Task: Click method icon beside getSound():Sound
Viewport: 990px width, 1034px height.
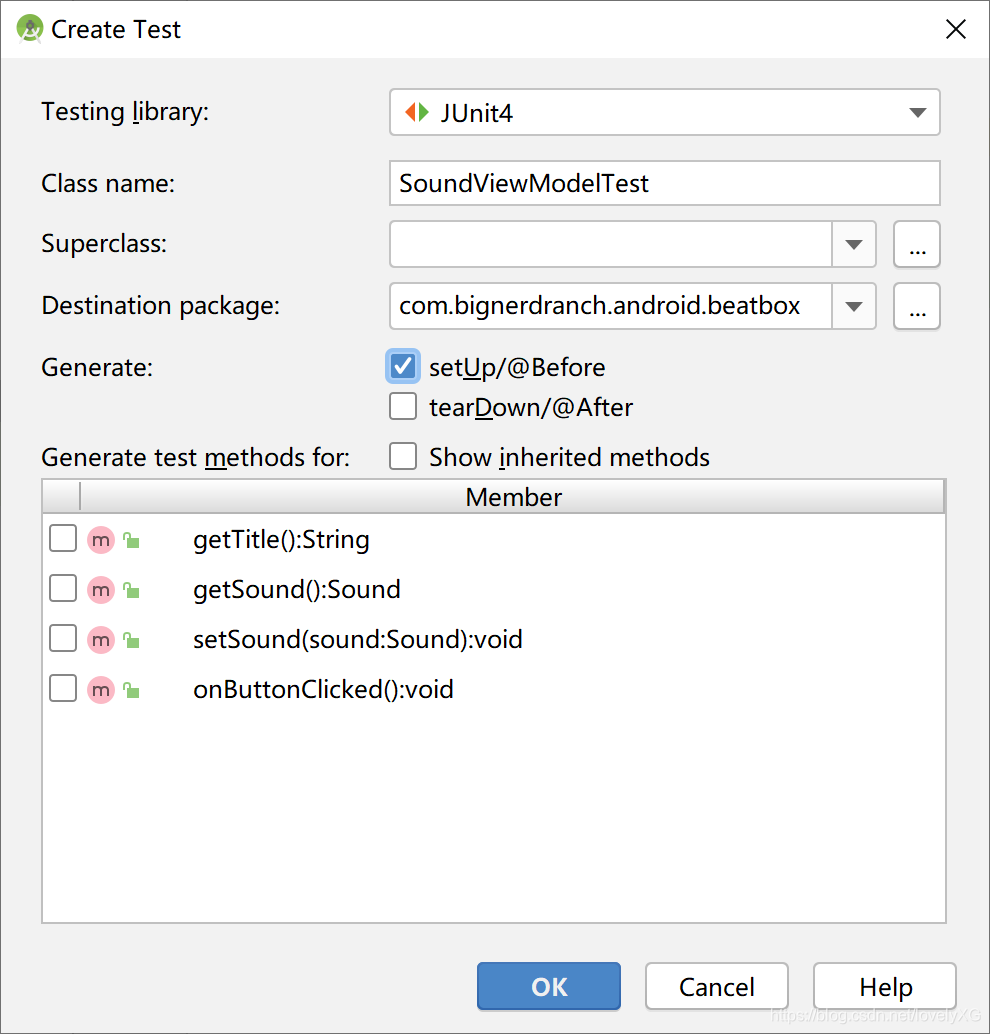Action: pos(101,590)
